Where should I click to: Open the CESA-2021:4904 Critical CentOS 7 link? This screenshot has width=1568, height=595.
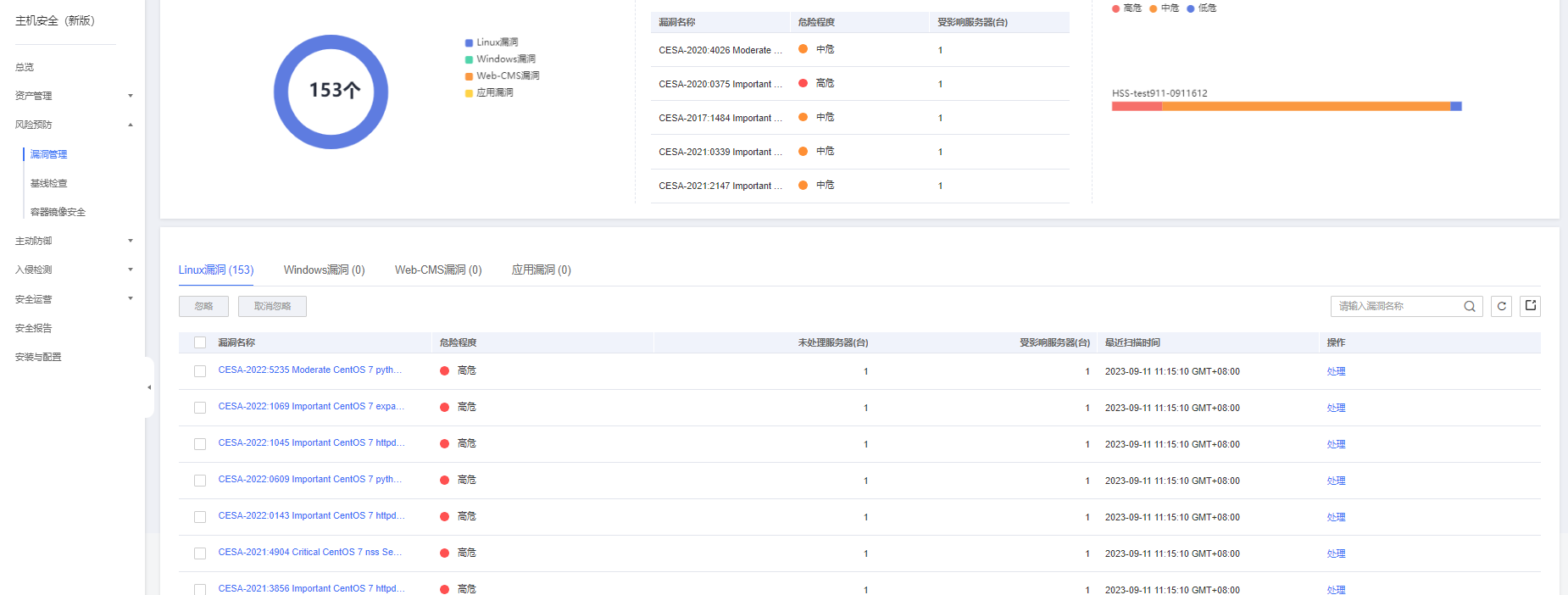click(309, 552)
